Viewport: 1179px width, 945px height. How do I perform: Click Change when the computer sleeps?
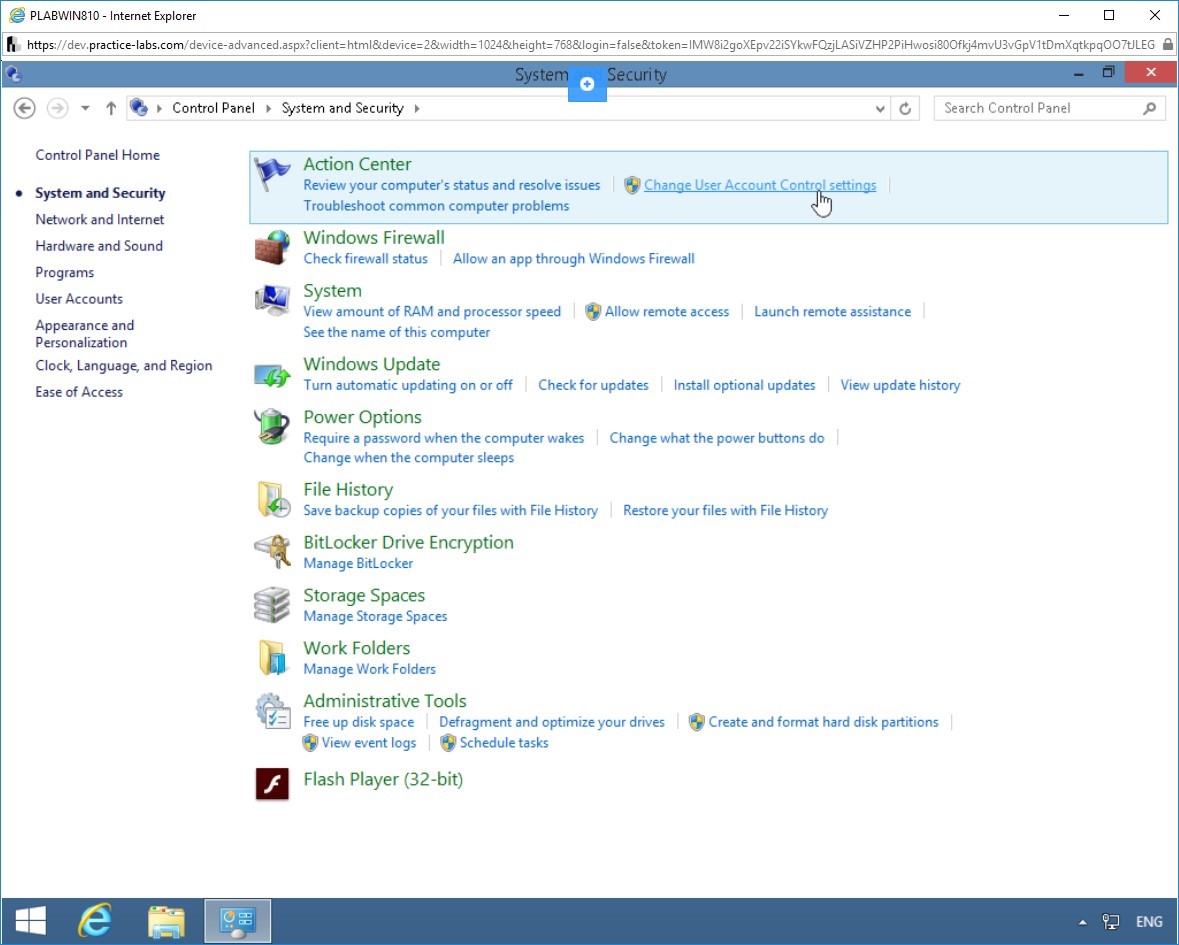point(409,458)
